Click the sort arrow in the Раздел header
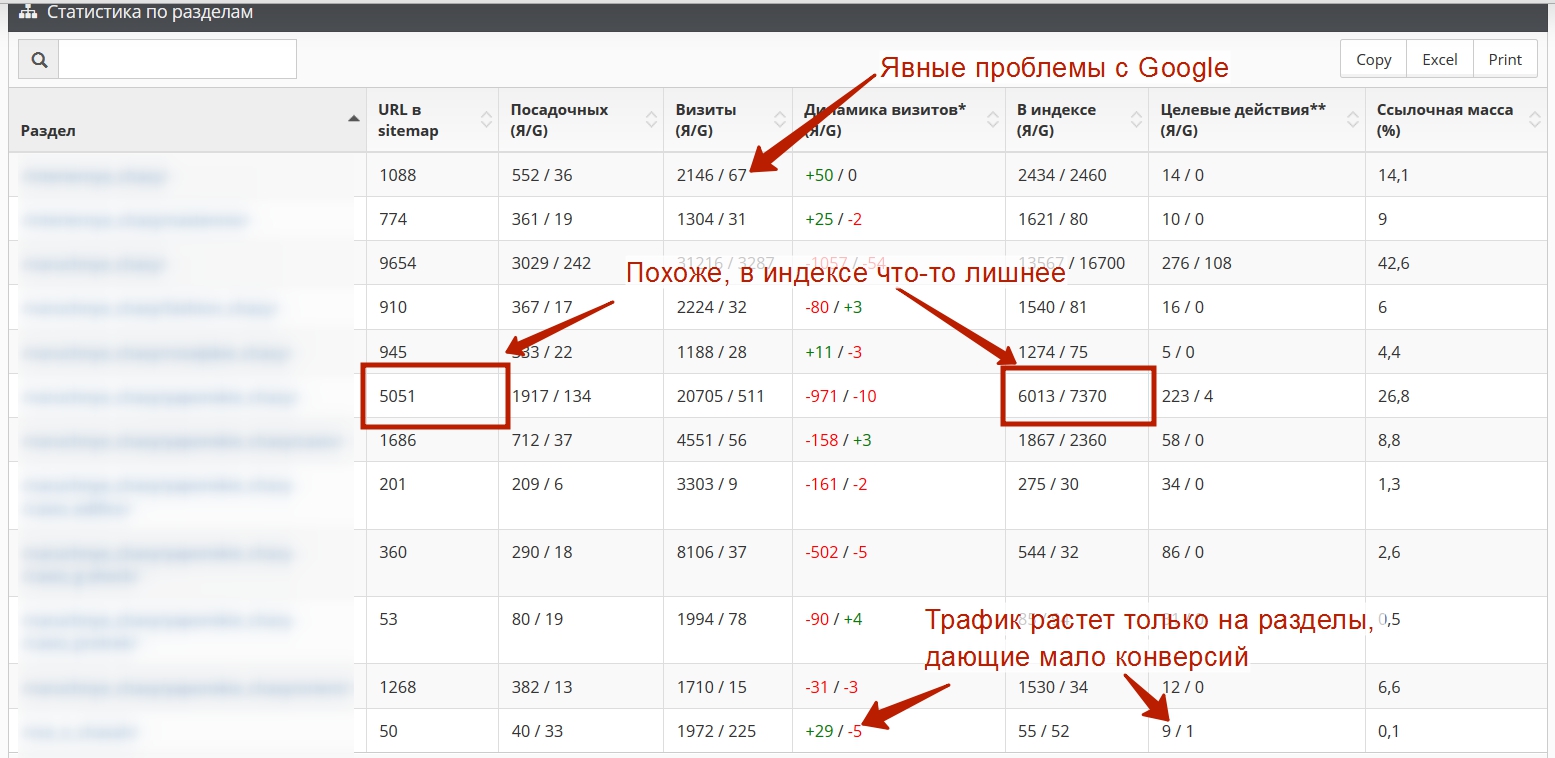Image resolution: width=1555 pixels, height=758 pixels. pyautogui.click(x=353, y=119)
